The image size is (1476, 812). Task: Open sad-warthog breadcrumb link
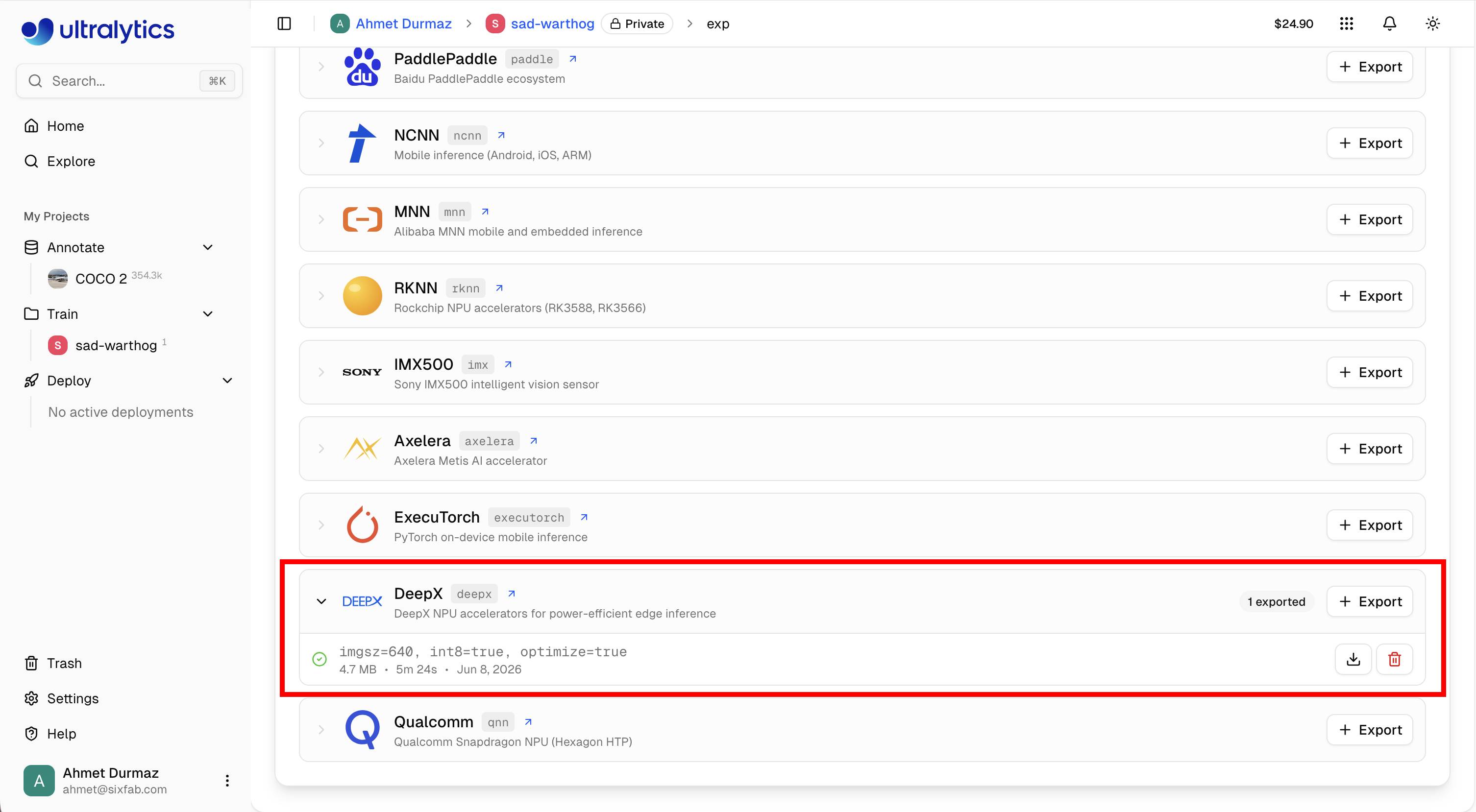point(552,24)
